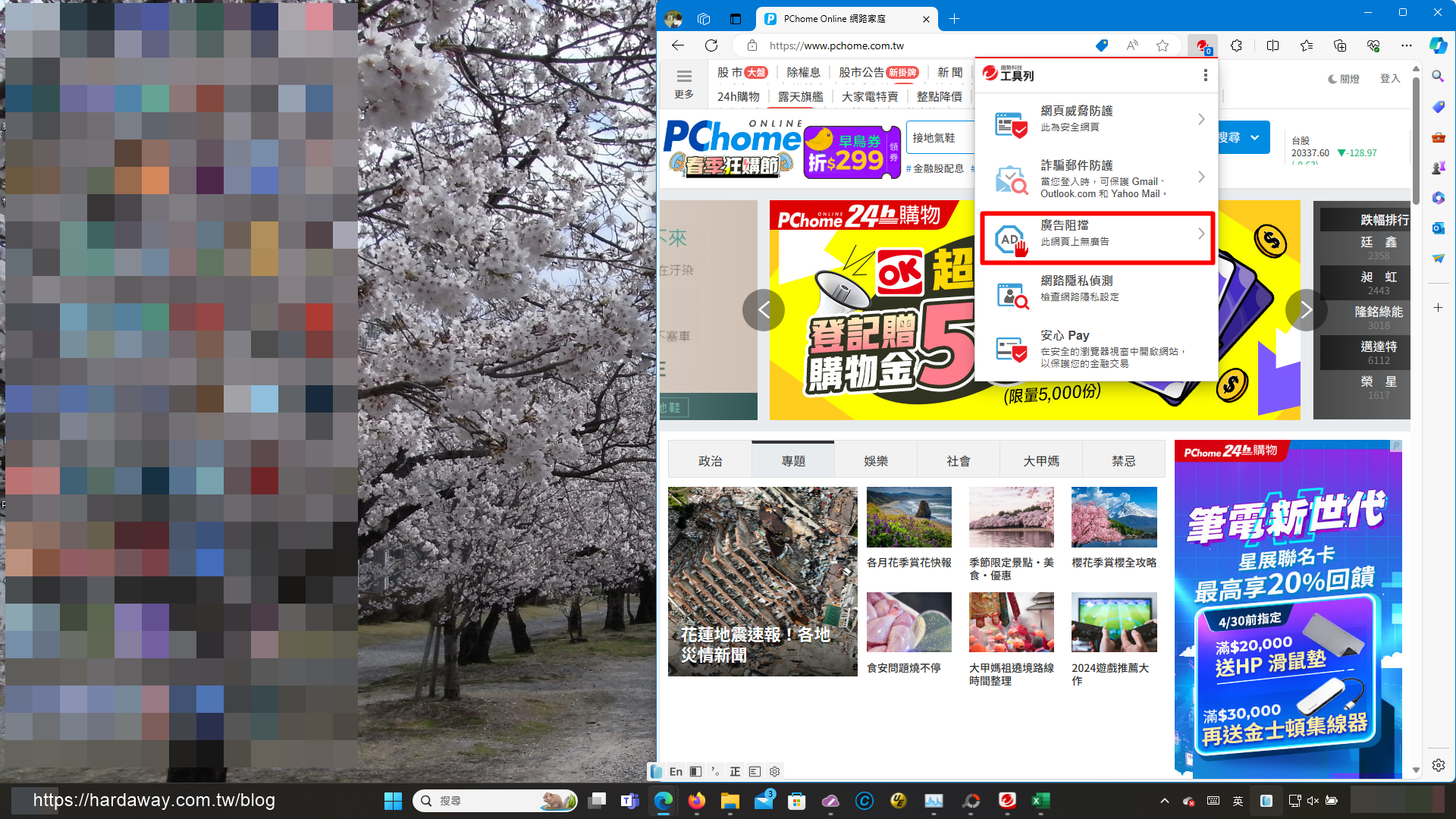Open Edge sidebar Outlook icon
Image resolution: width=1456 pixels, height=819 pixels.
pos(1438,228)
